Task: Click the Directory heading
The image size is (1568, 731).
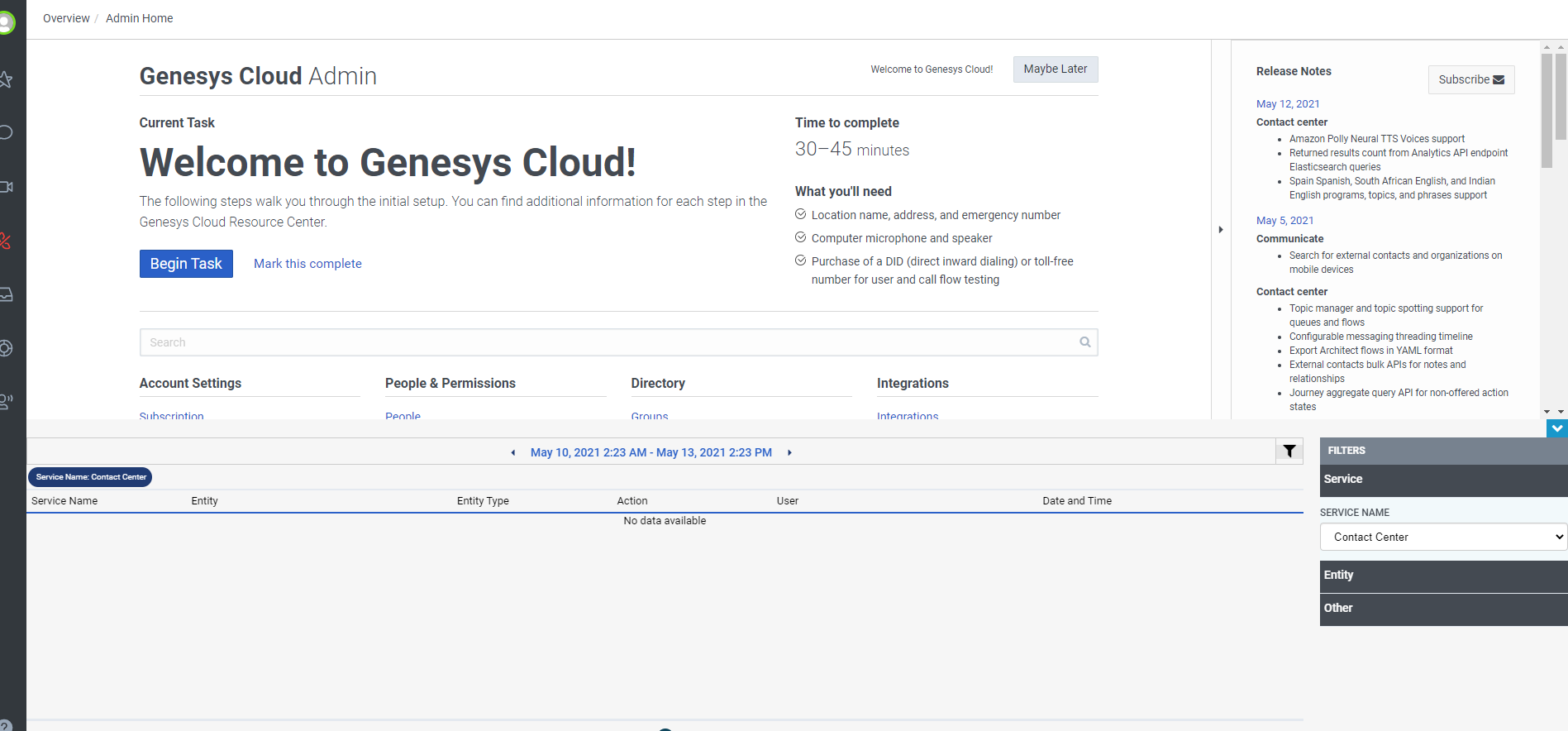Action: [658, 384]
